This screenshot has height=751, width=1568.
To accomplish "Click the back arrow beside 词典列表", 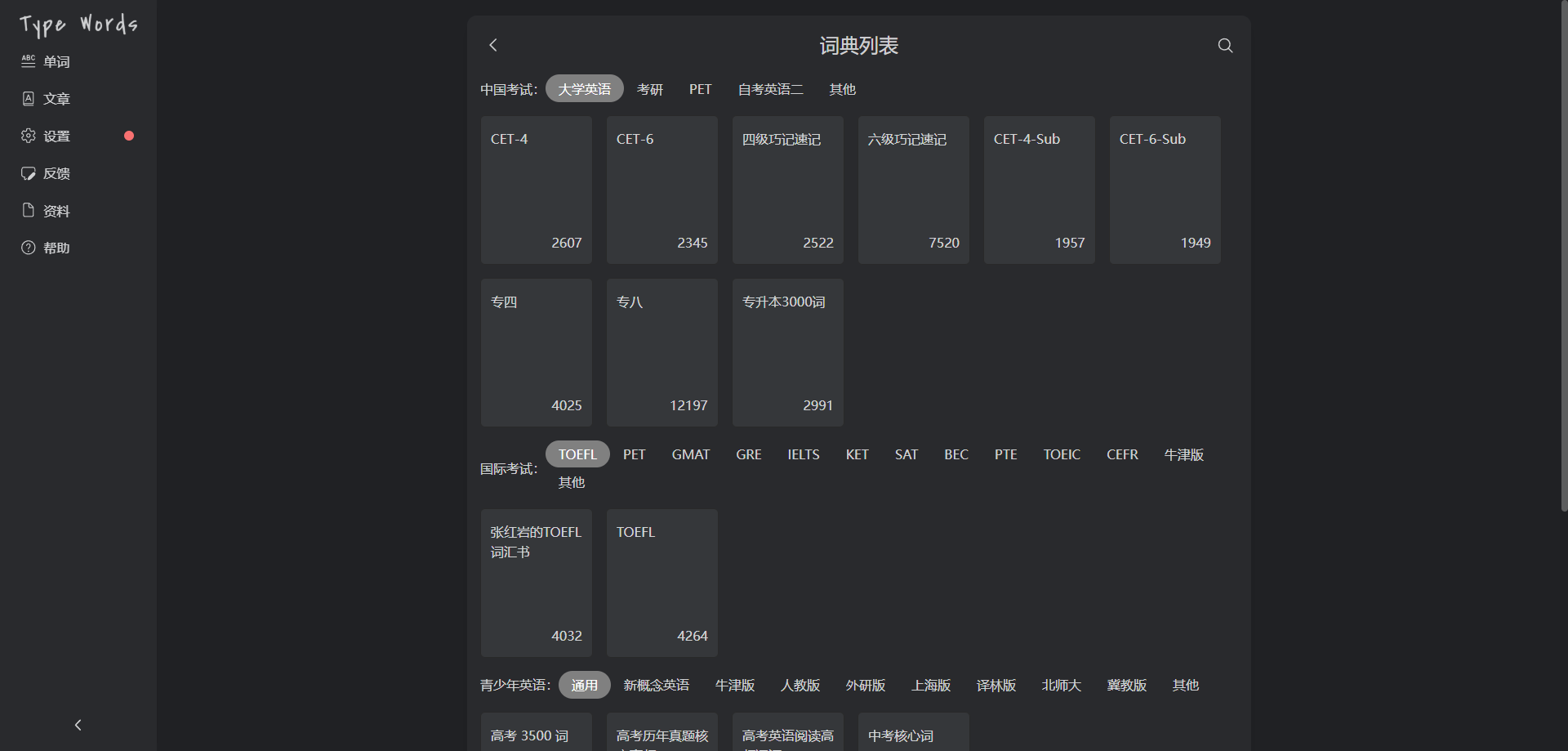I will point(492,46).
